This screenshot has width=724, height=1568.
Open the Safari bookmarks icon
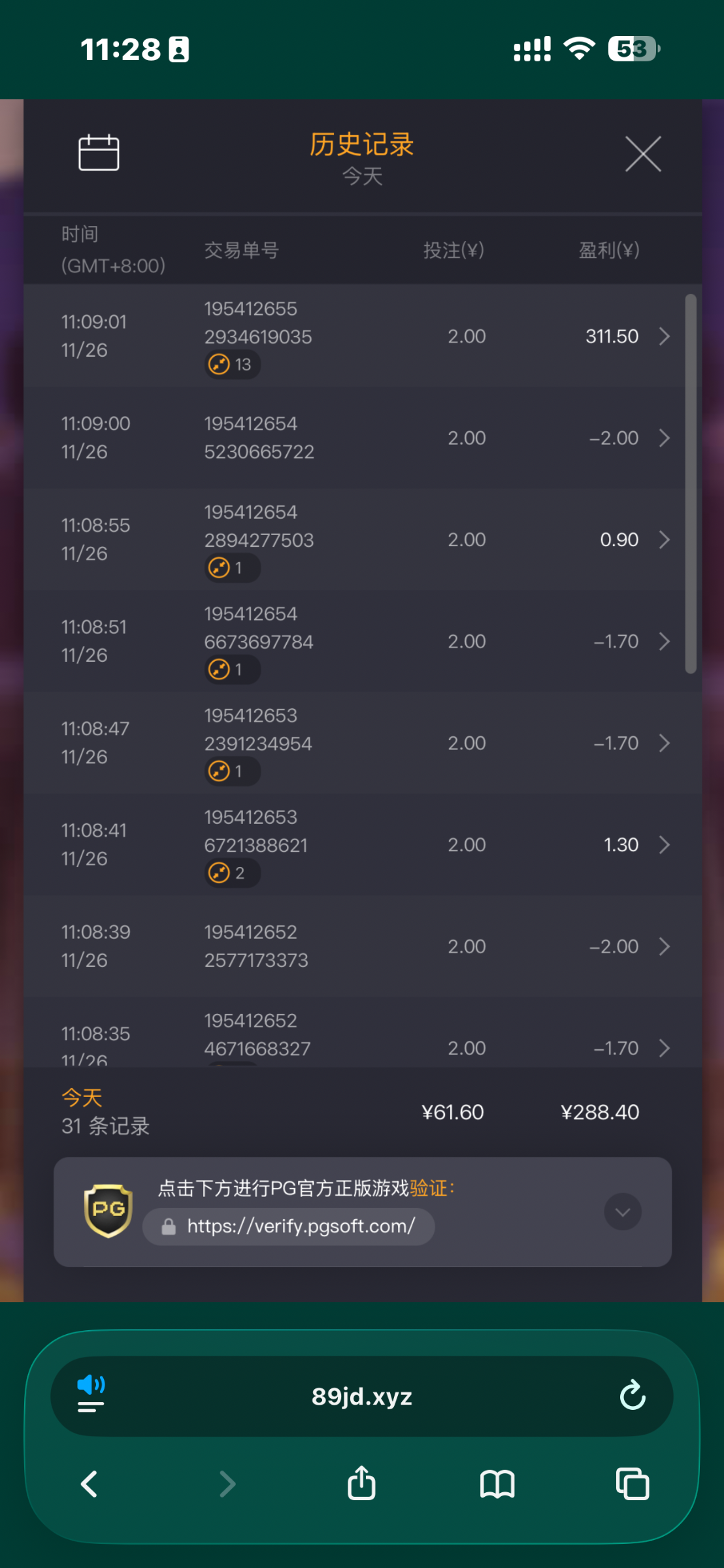pyautogui.click(x=497, y=1484)
